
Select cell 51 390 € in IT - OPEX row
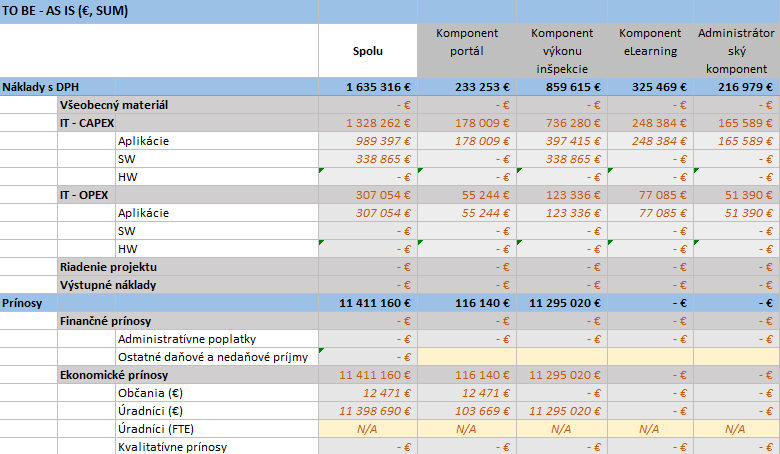[736, 195]
